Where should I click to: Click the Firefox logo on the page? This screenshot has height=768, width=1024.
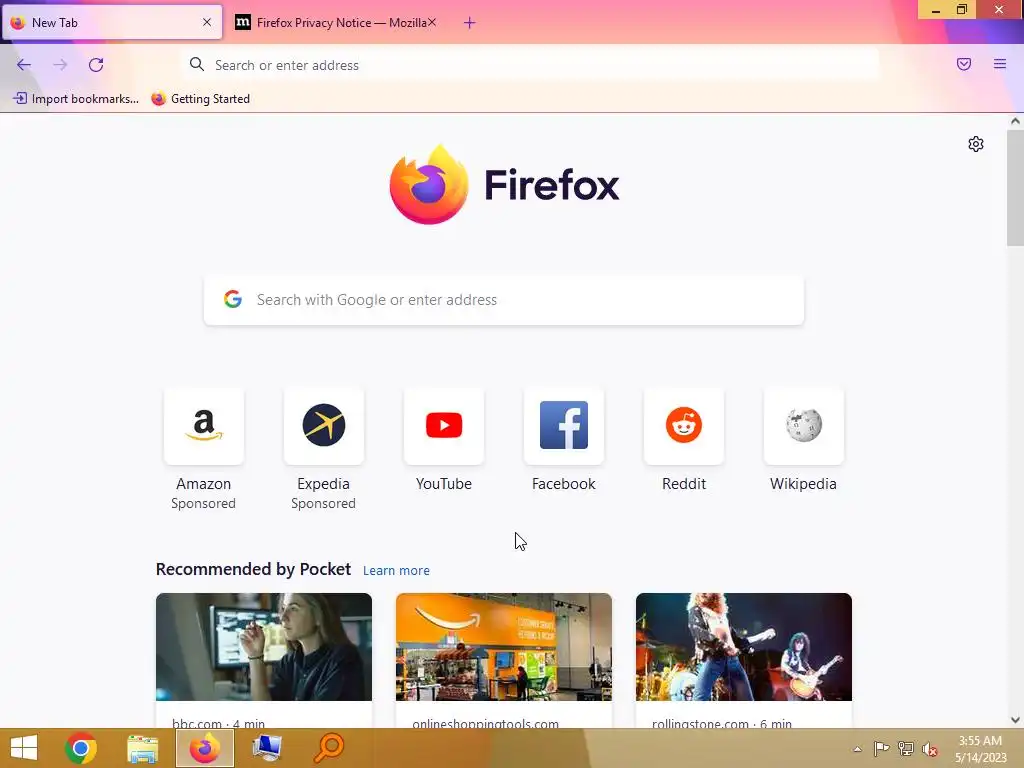point(429,185)
